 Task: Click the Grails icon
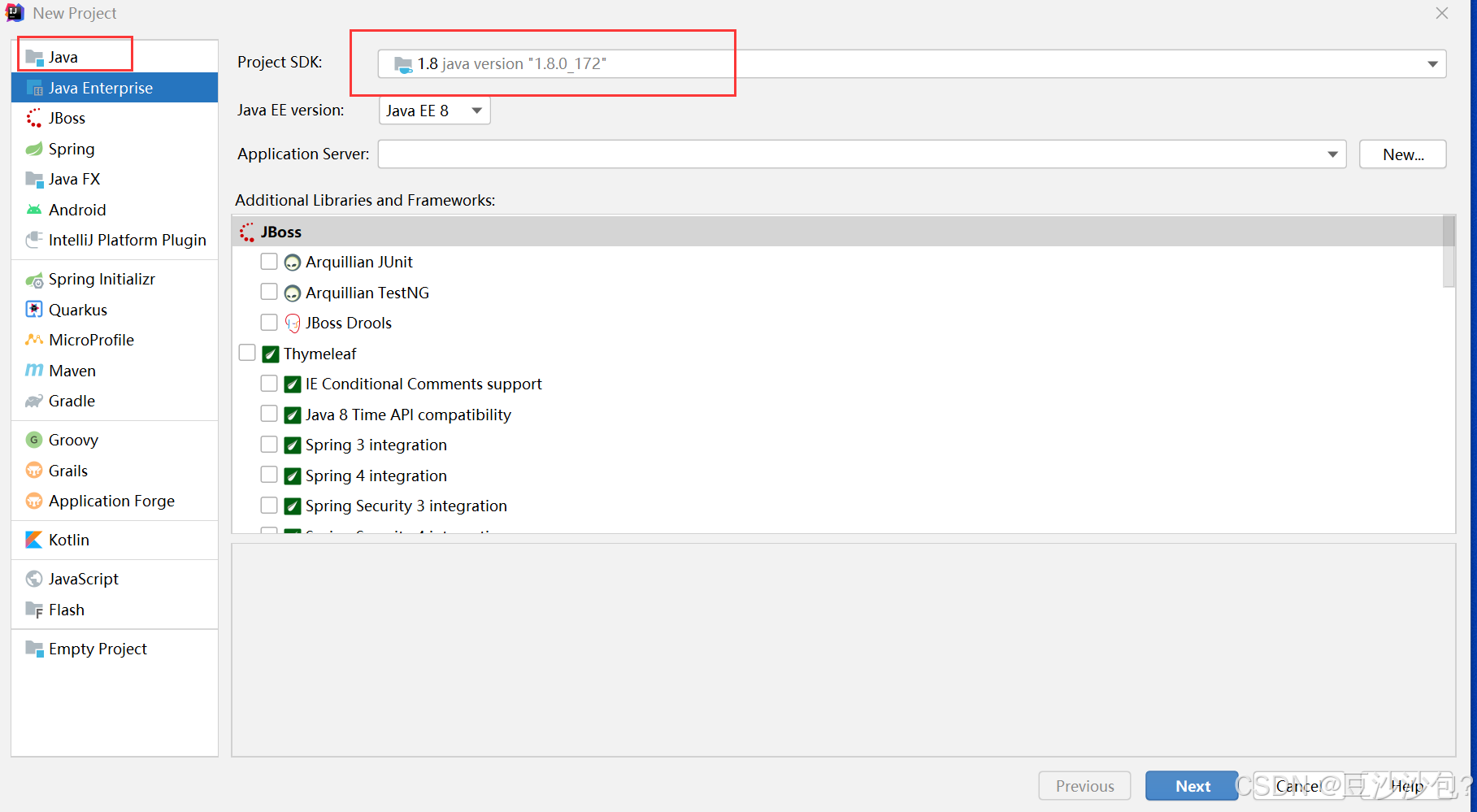pos(34,471)
